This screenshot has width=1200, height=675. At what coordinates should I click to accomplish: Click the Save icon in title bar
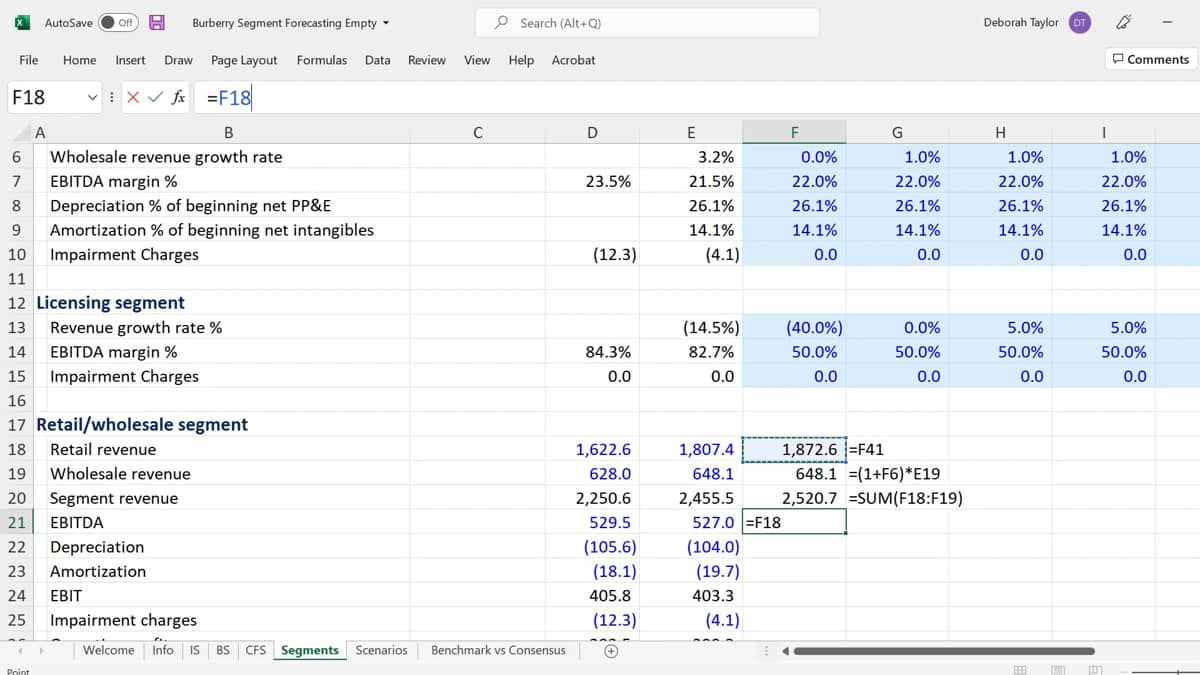point(157,22)
